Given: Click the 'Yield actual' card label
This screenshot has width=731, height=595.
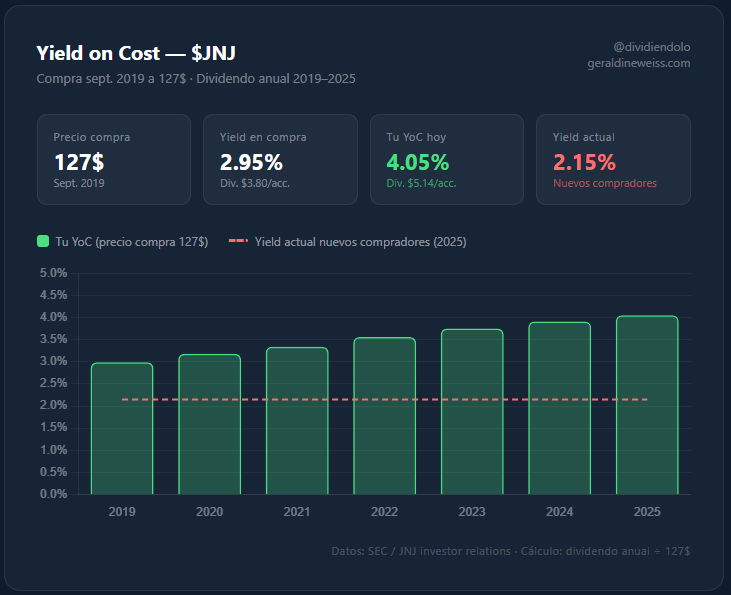Looking at the screenshot, I should point(584,137).
